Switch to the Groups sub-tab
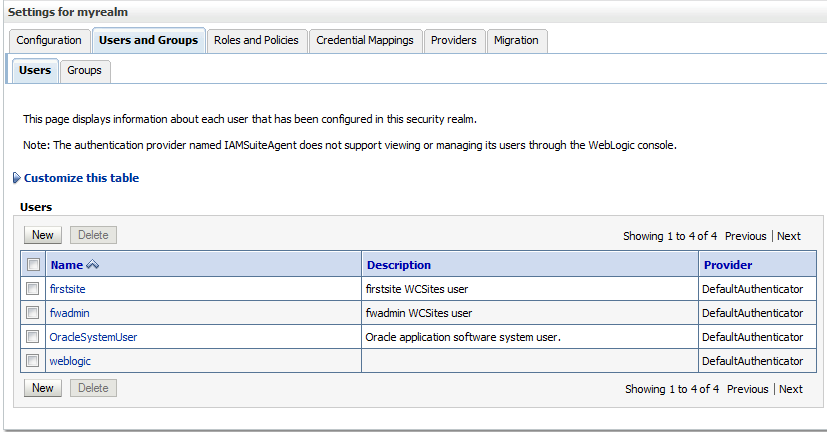 (x=84, y=71)
